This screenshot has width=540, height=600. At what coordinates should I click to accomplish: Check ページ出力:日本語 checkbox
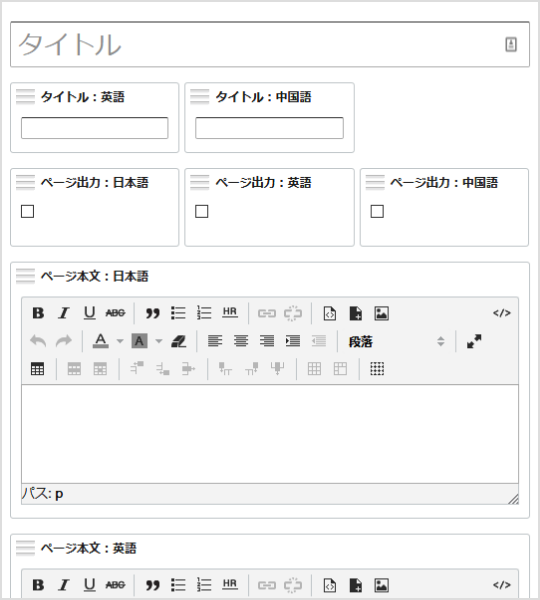click(27, 211)
